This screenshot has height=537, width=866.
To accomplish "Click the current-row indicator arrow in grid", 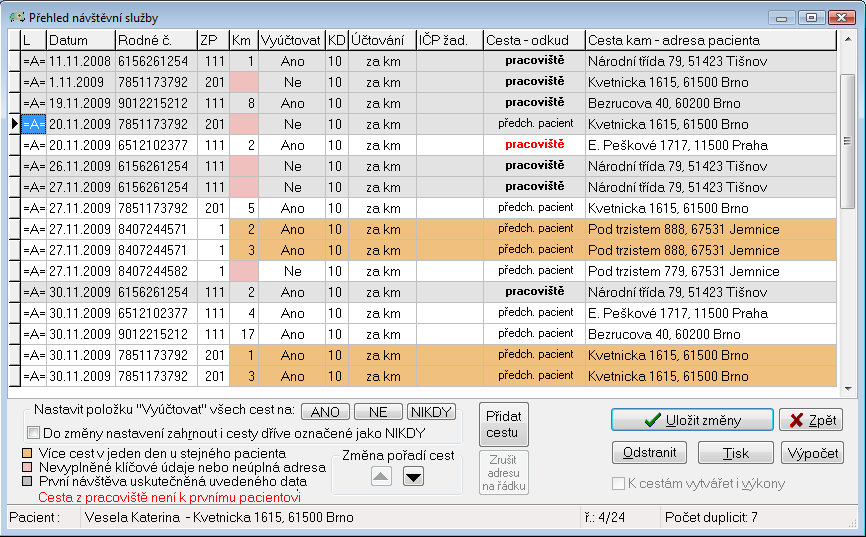I will tap(14, 124).
